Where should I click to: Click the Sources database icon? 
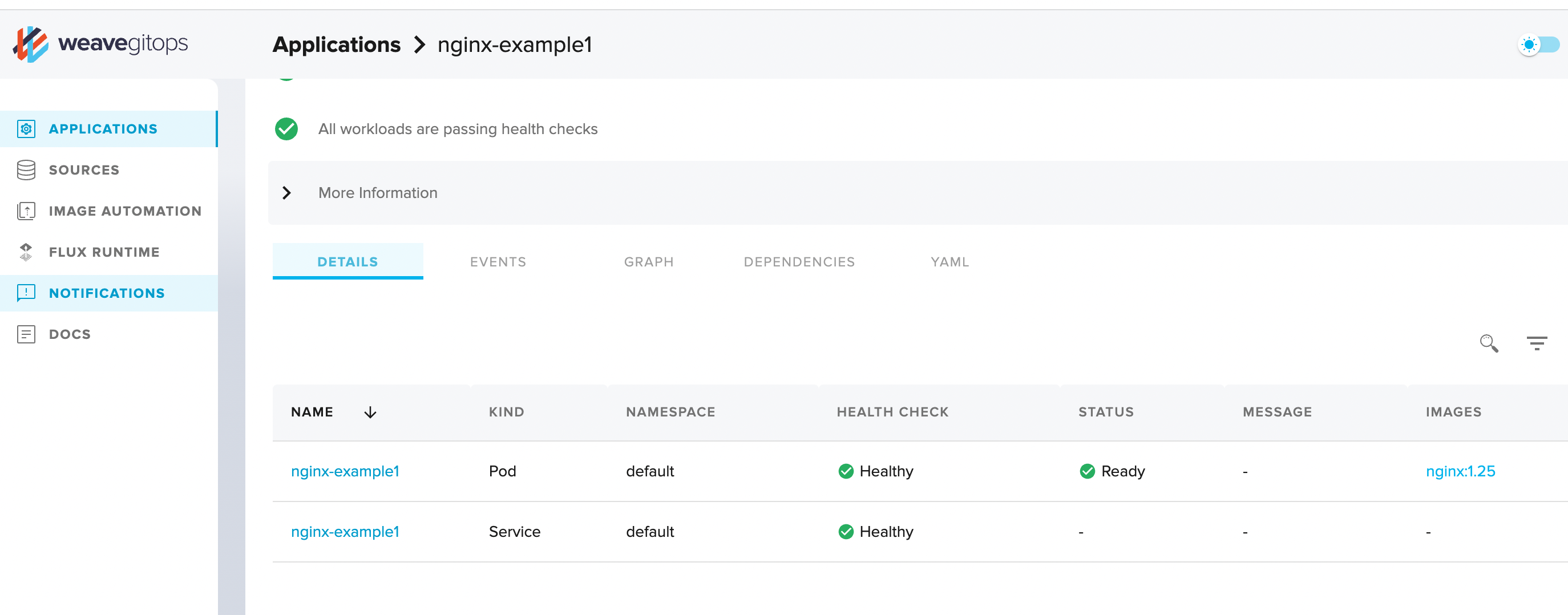26,171
